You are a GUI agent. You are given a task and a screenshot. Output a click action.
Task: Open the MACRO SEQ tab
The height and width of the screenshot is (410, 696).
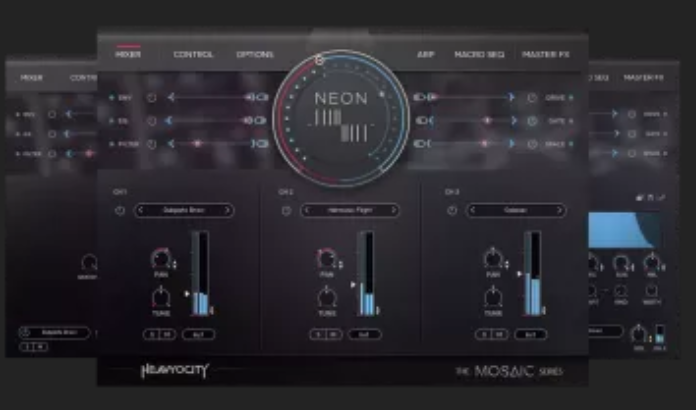click(479, 55)
